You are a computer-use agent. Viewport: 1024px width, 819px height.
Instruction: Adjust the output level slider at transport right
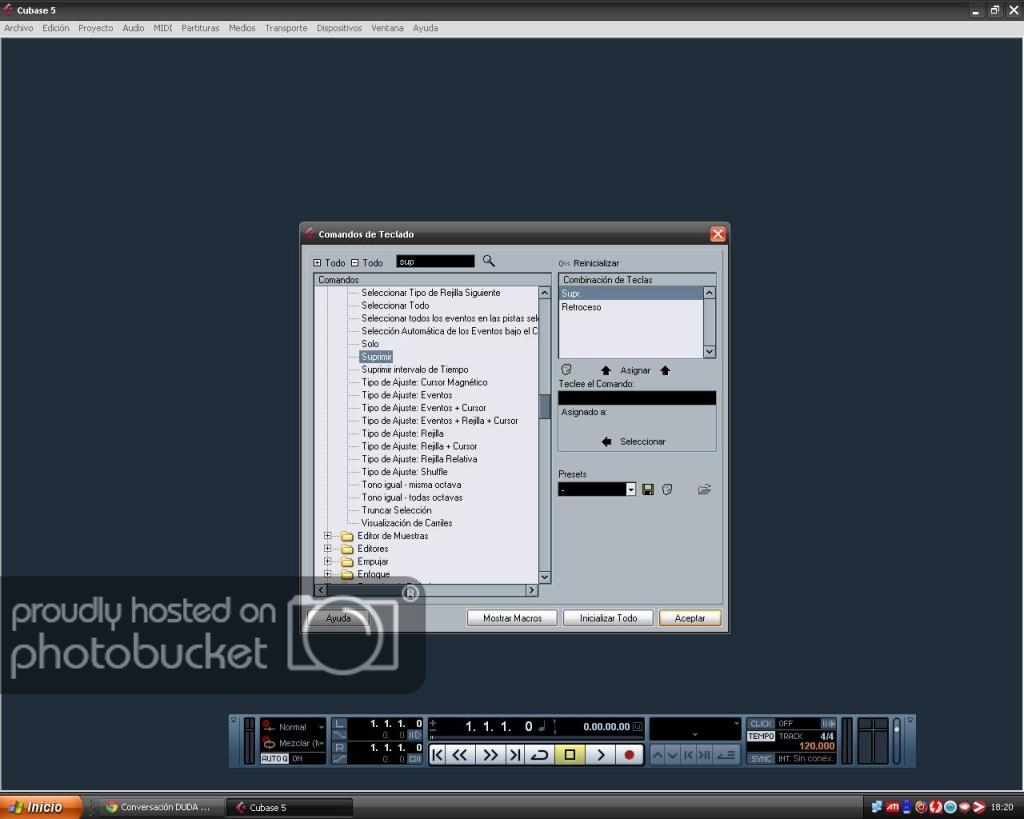click(x=897, y=740)
